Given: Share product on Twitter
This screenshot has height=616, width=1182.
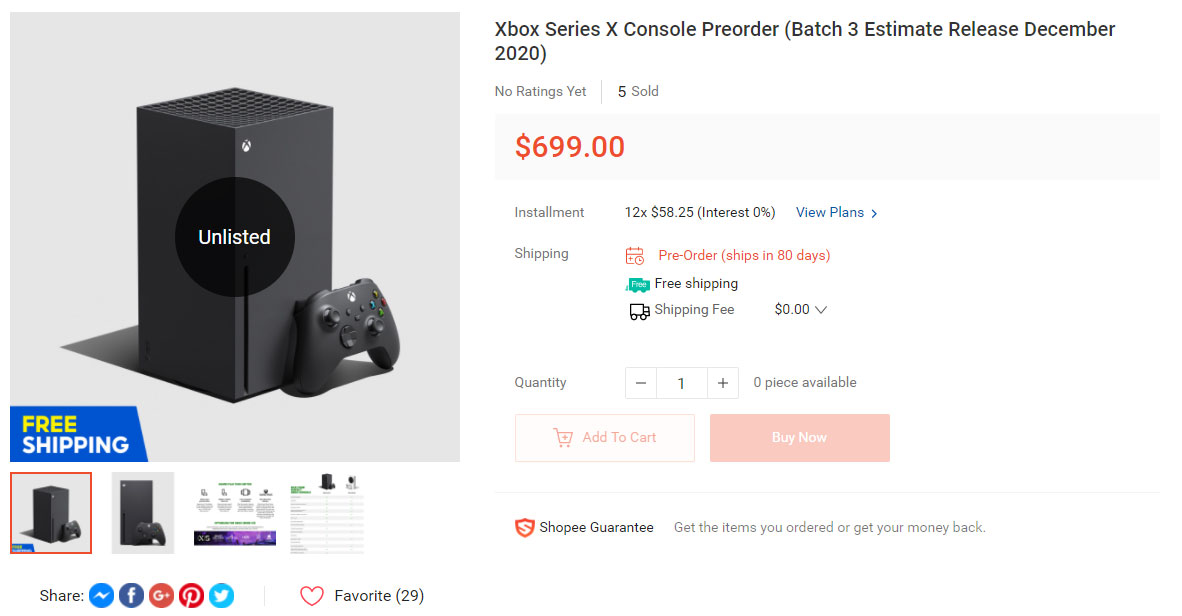Looking at the screenshot, I should click(221, 596).
